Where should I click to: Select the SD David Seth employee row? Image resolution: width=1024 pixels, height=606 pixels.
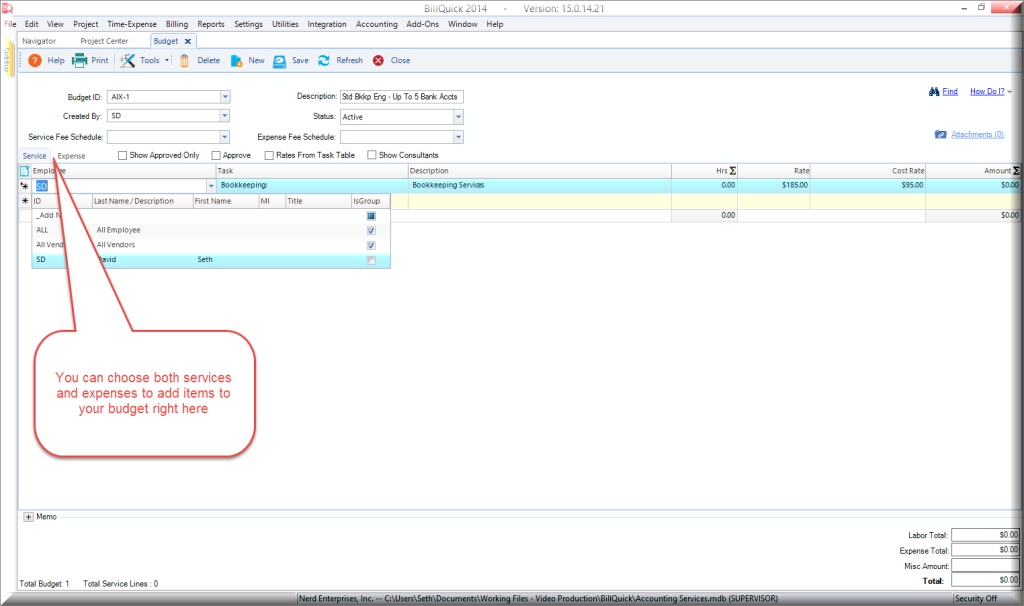tap(211, 260)
